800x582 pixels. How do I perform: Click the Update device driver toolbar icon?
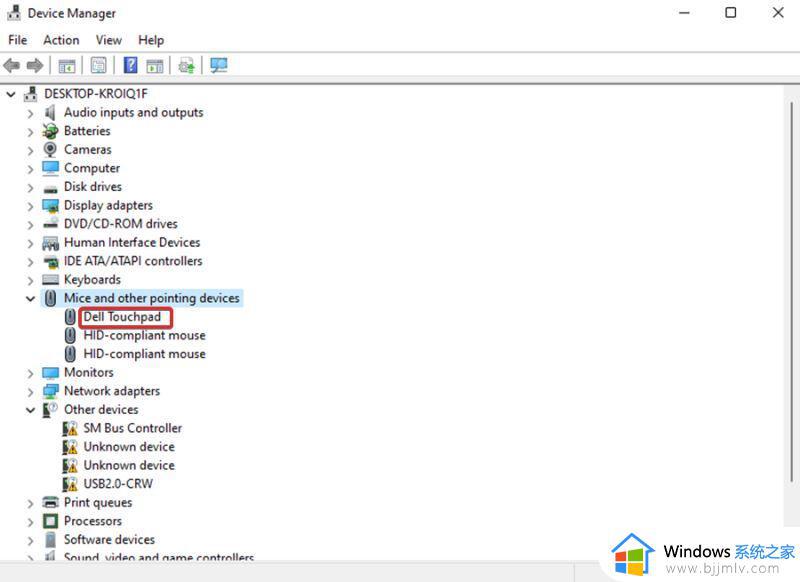click(186, 66)
